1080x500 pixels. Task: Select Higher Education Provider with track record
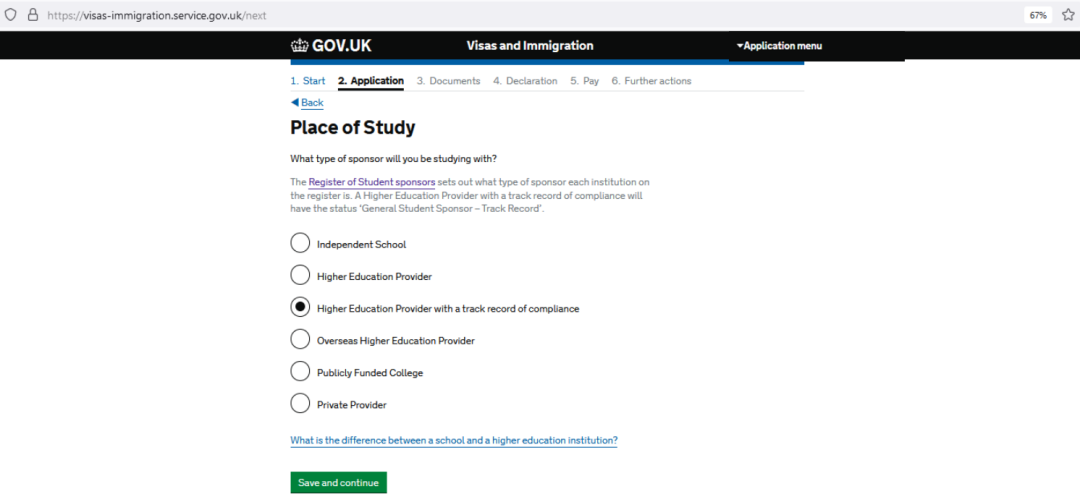click(300, 308)
